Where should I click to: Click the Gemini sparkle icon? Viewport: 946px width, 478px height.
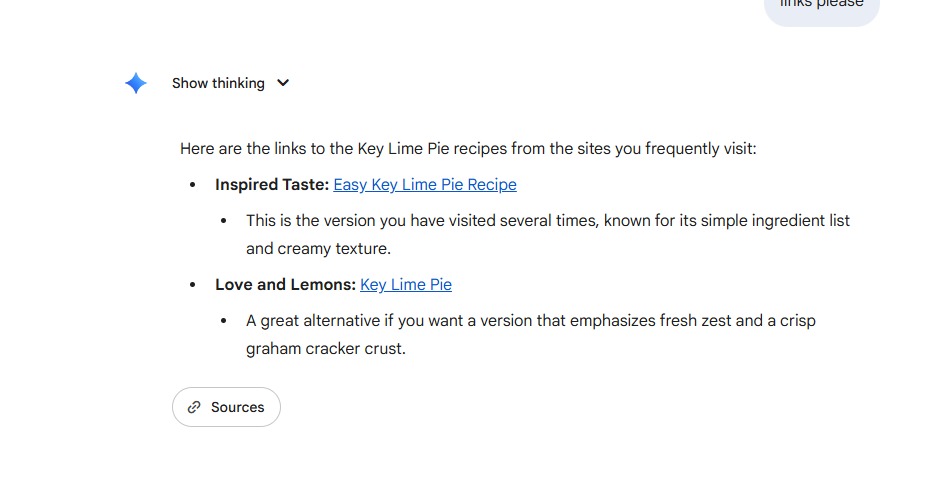136,83
